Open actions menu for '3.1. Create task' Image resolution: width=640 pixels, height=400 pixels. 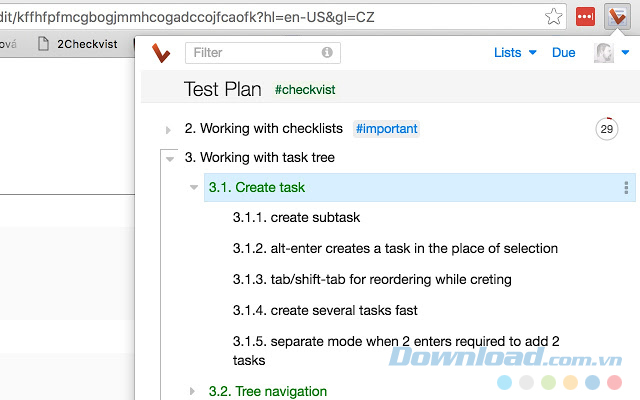[x=626, y=187]
